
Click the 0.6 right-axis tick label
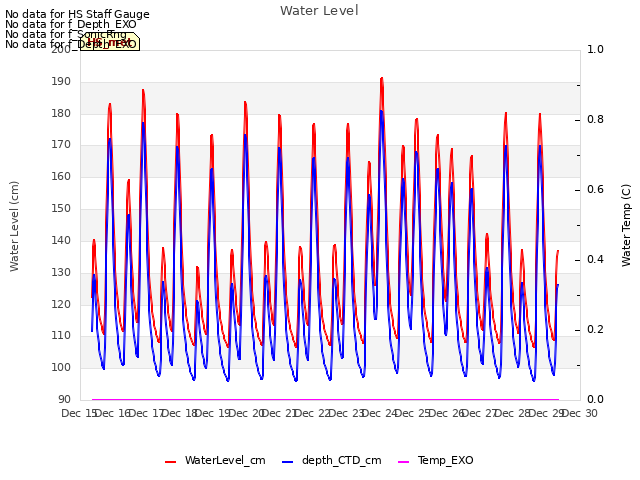tap(595, 189)
